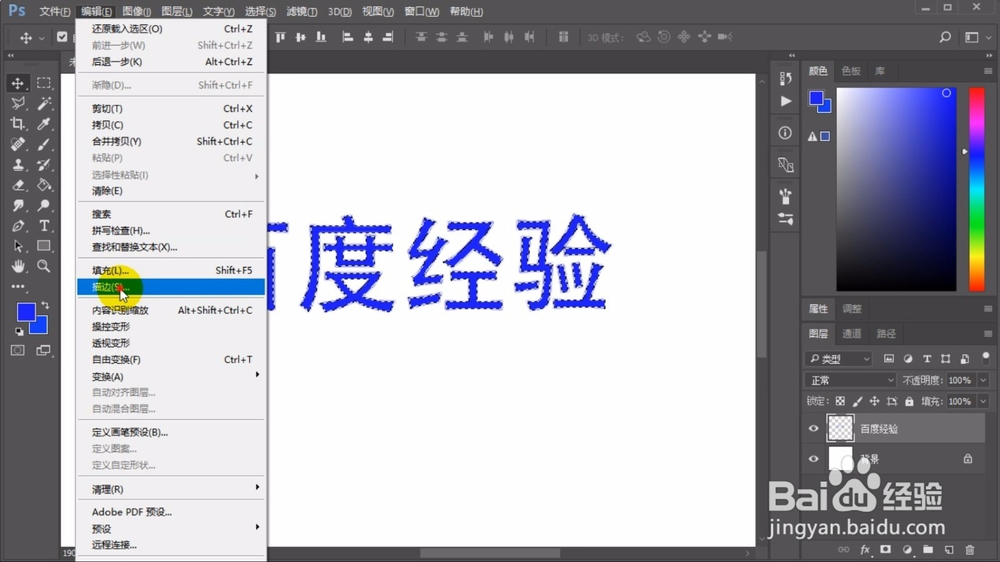Viewport: 1000px width, 562px height.
Task: Open the Actions play panel icon
Action: tap(785, 101)
